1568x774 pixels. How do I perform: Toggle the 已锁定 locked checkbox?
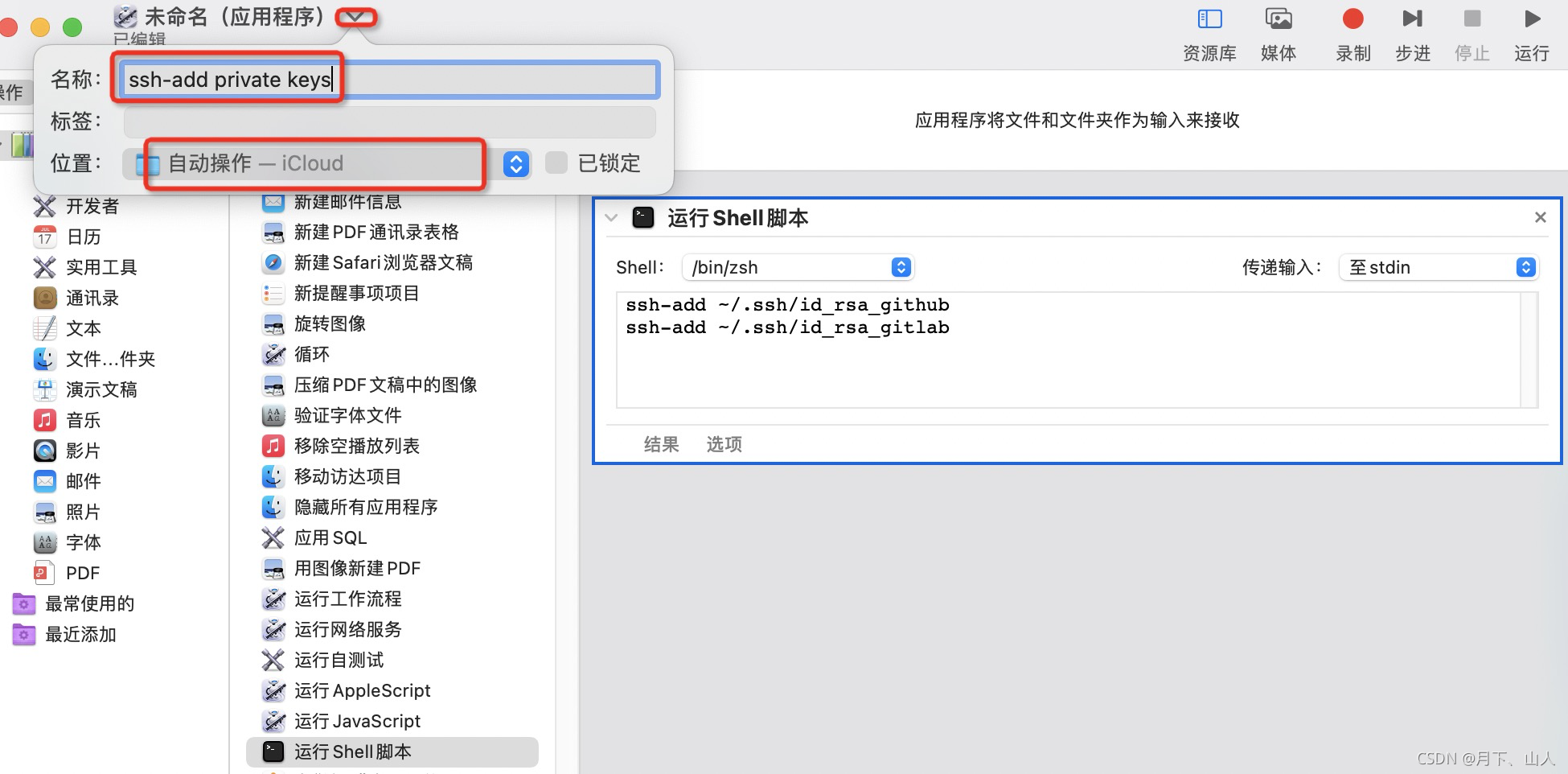[556, 163]
